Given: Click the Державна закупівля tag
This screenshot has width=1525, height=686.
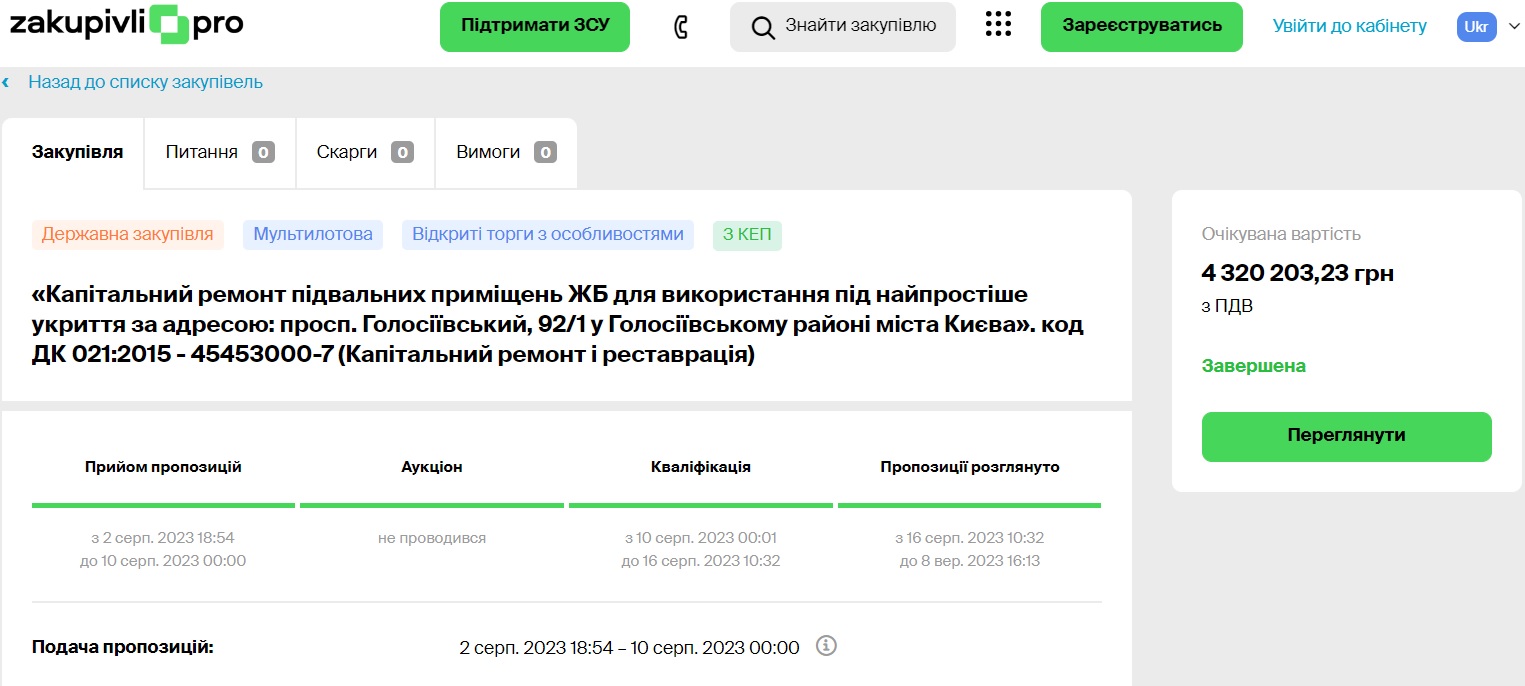Looking at the screenshot, I should (x=127, y=234).
